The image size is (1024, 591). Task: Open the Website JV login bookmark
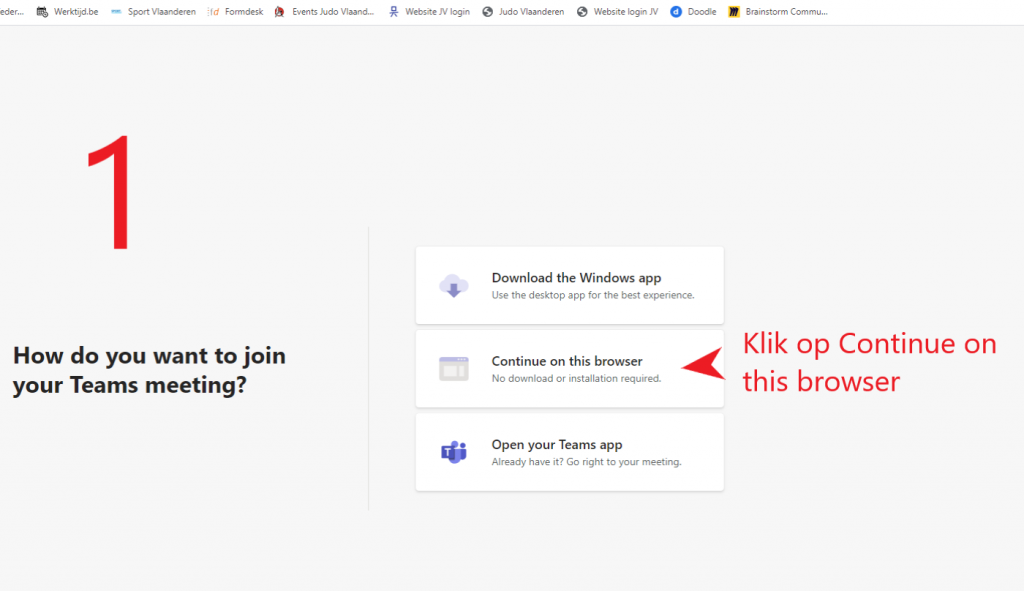[x=429, y=12]
